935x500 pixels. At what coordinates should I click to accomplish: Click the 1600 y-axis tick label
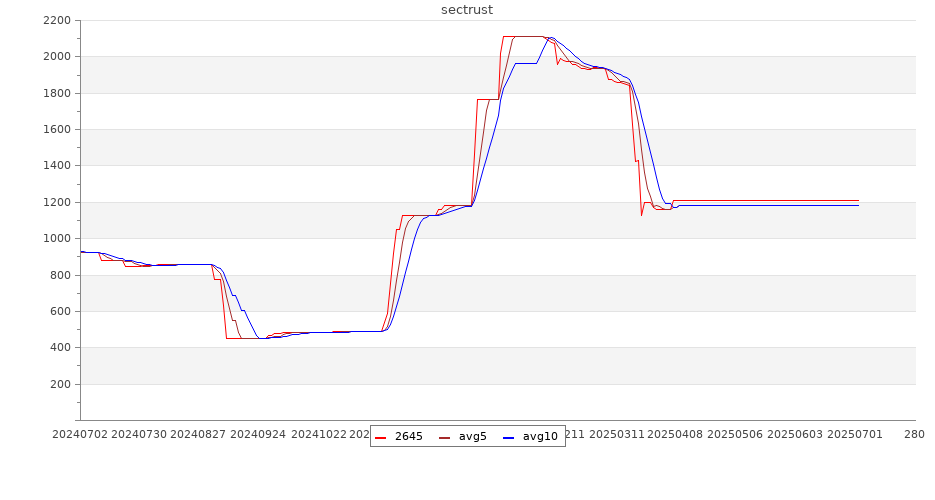(x=57, y=130)
